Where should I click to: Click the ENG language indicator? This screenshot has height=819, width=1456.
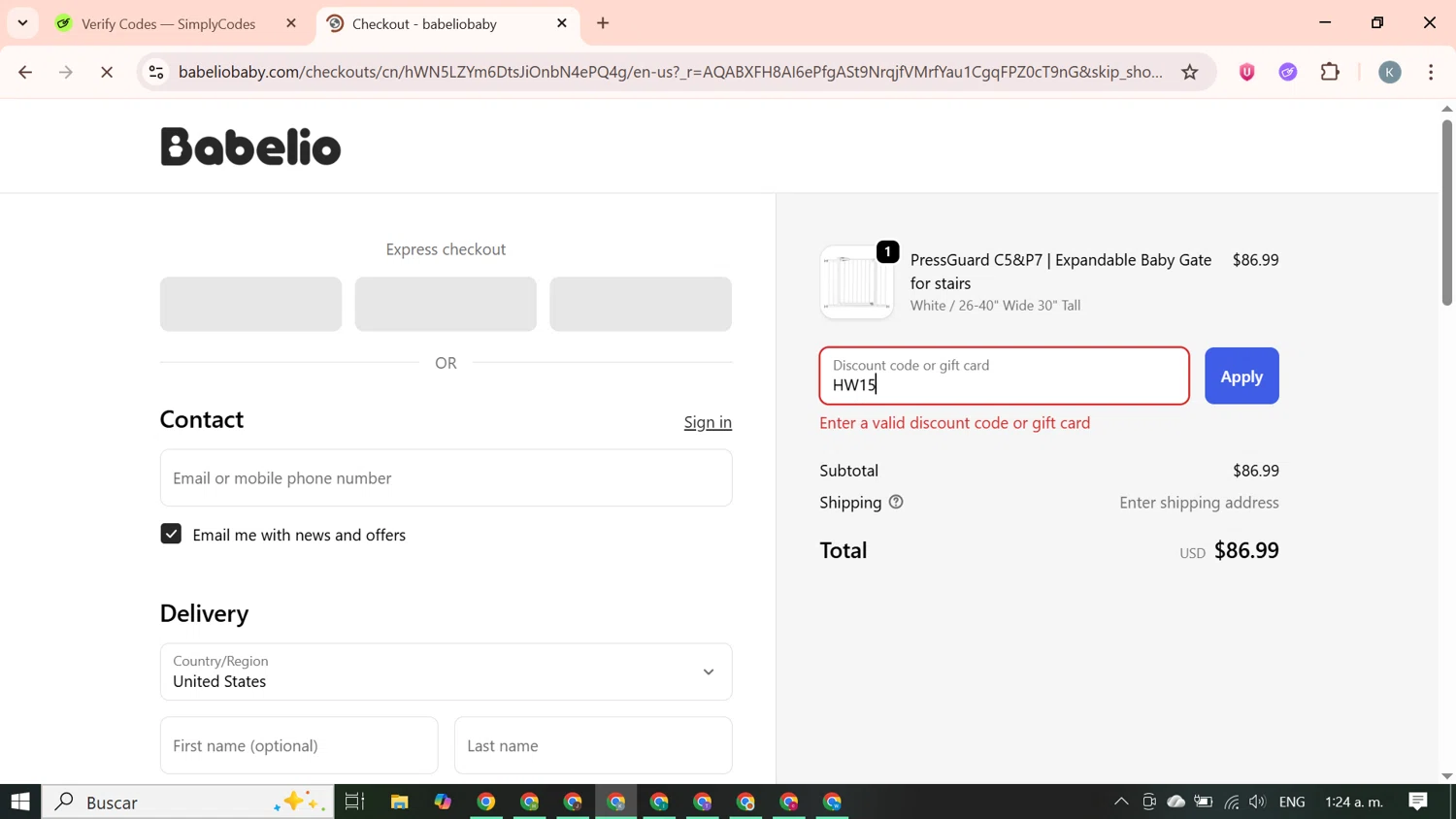tap(1292, 802)
